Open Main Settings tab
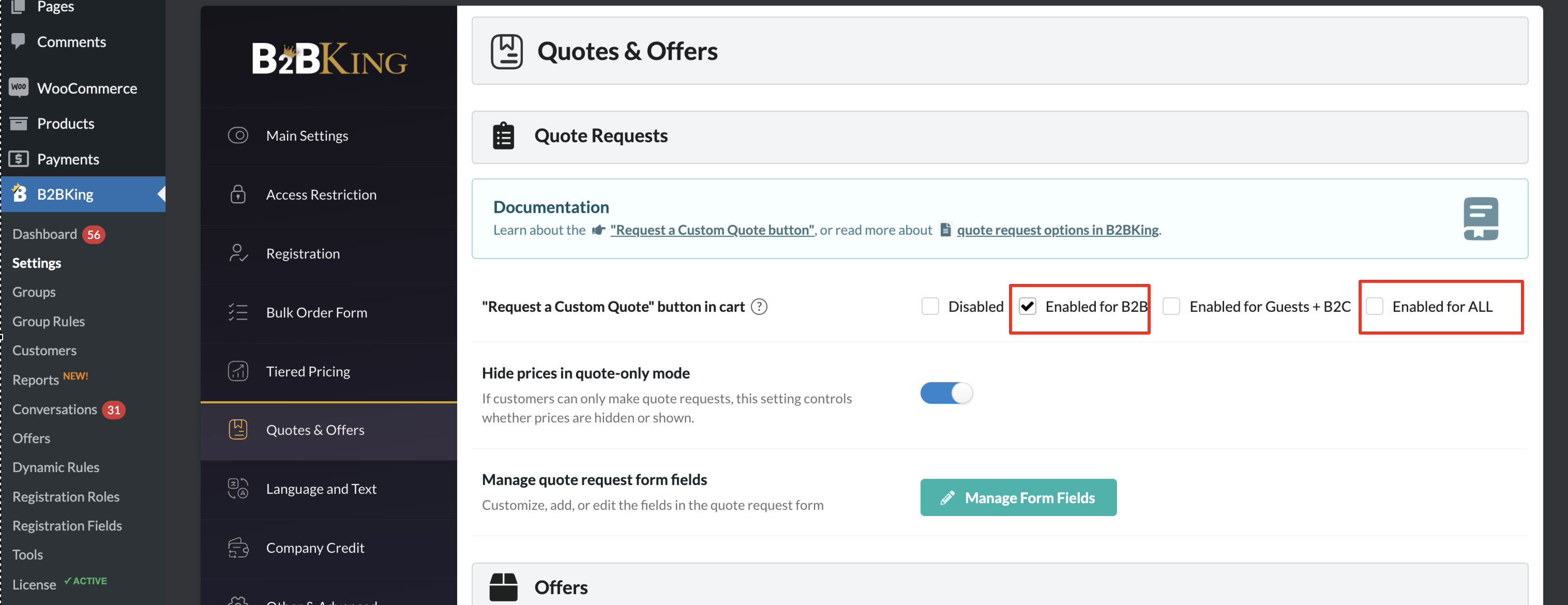 click(329, 135)
